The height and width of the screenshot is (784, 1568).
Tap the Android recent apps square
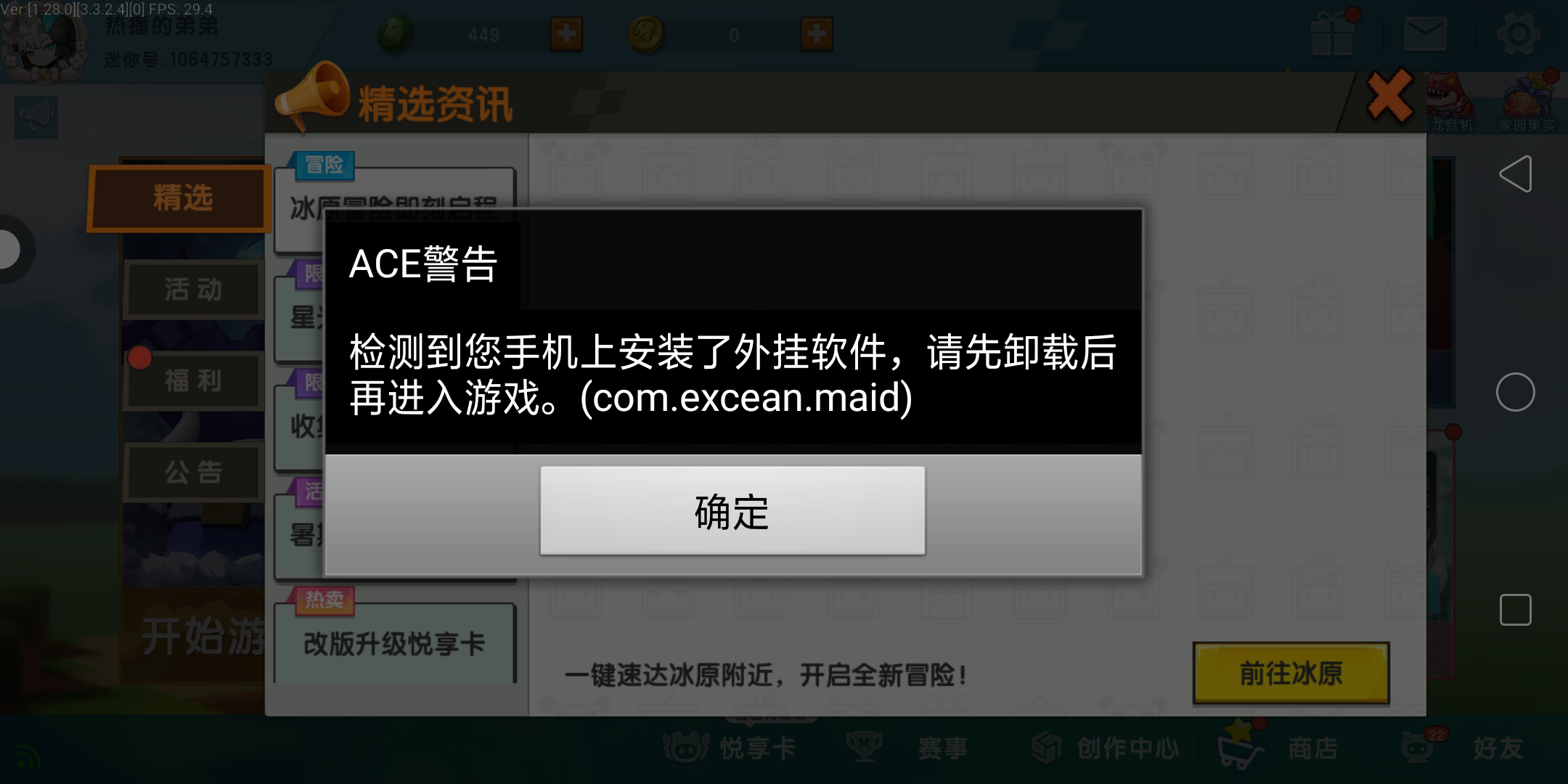[x=1516, y=610]
